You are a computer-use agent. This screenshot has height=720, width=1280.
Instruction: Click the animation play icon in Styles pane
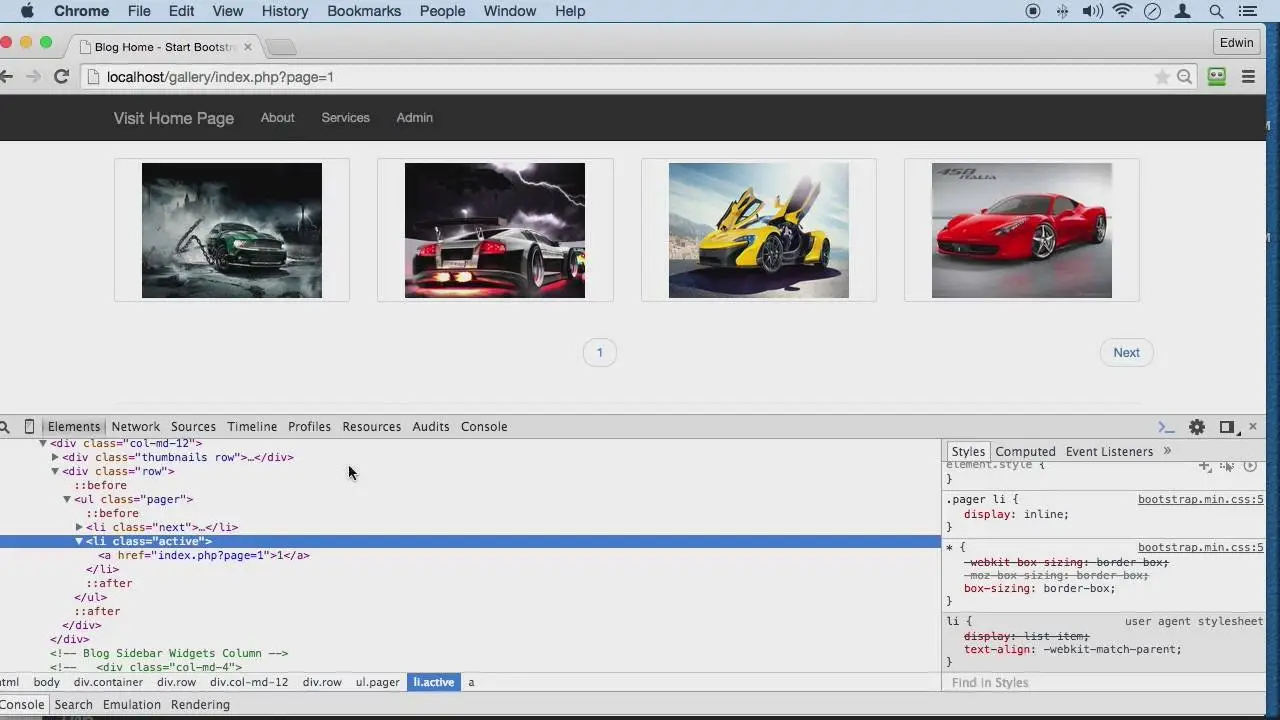pyautogui.click(x=1250, y=466)
